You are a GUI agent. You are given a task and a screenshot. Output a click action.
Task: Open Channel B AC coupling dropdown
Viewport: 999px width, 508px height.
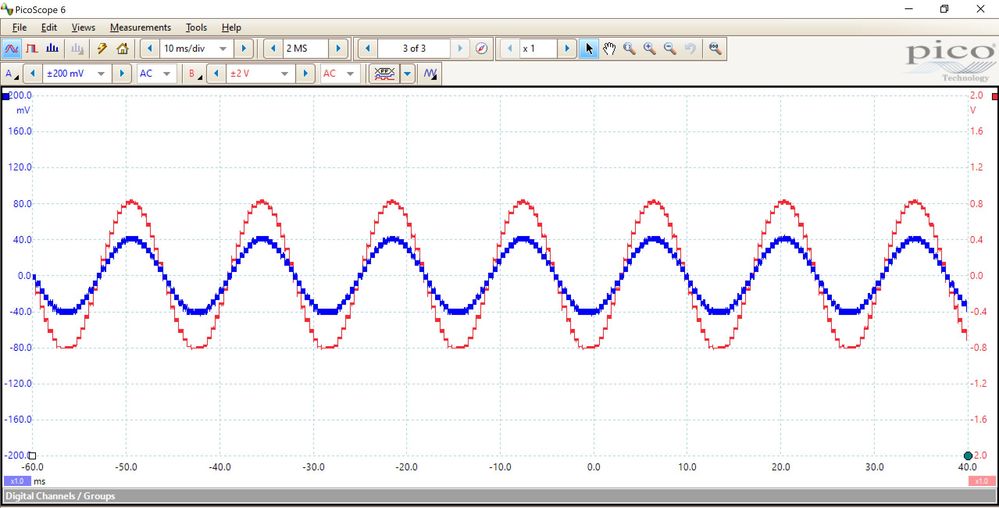coord(350,74)
